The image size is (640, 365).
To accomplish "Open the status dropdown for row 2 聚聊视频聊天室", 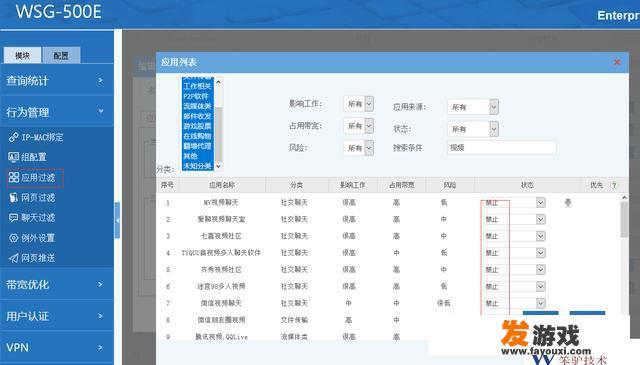I will tap(540, 219).
